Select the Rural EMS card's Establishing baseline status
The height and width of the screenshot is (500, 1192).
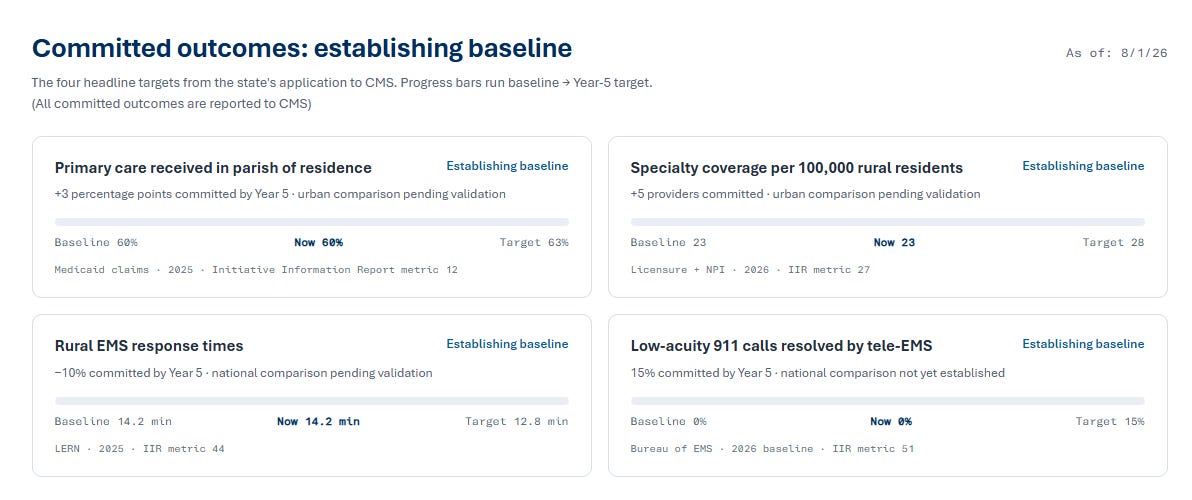point(507,343)
